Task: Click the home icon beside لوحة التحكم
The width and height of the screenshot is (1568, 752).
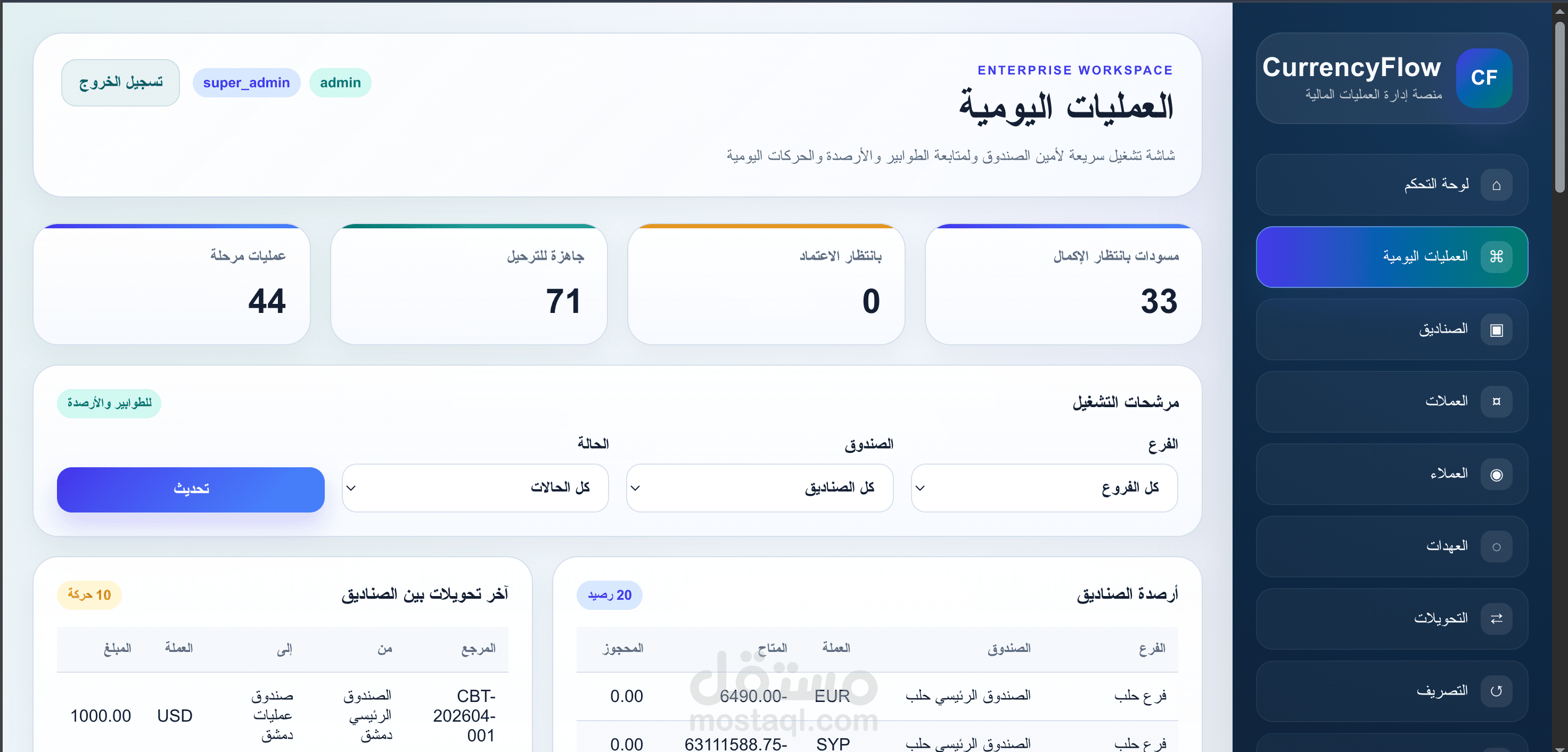Action: click(1496, 185)
